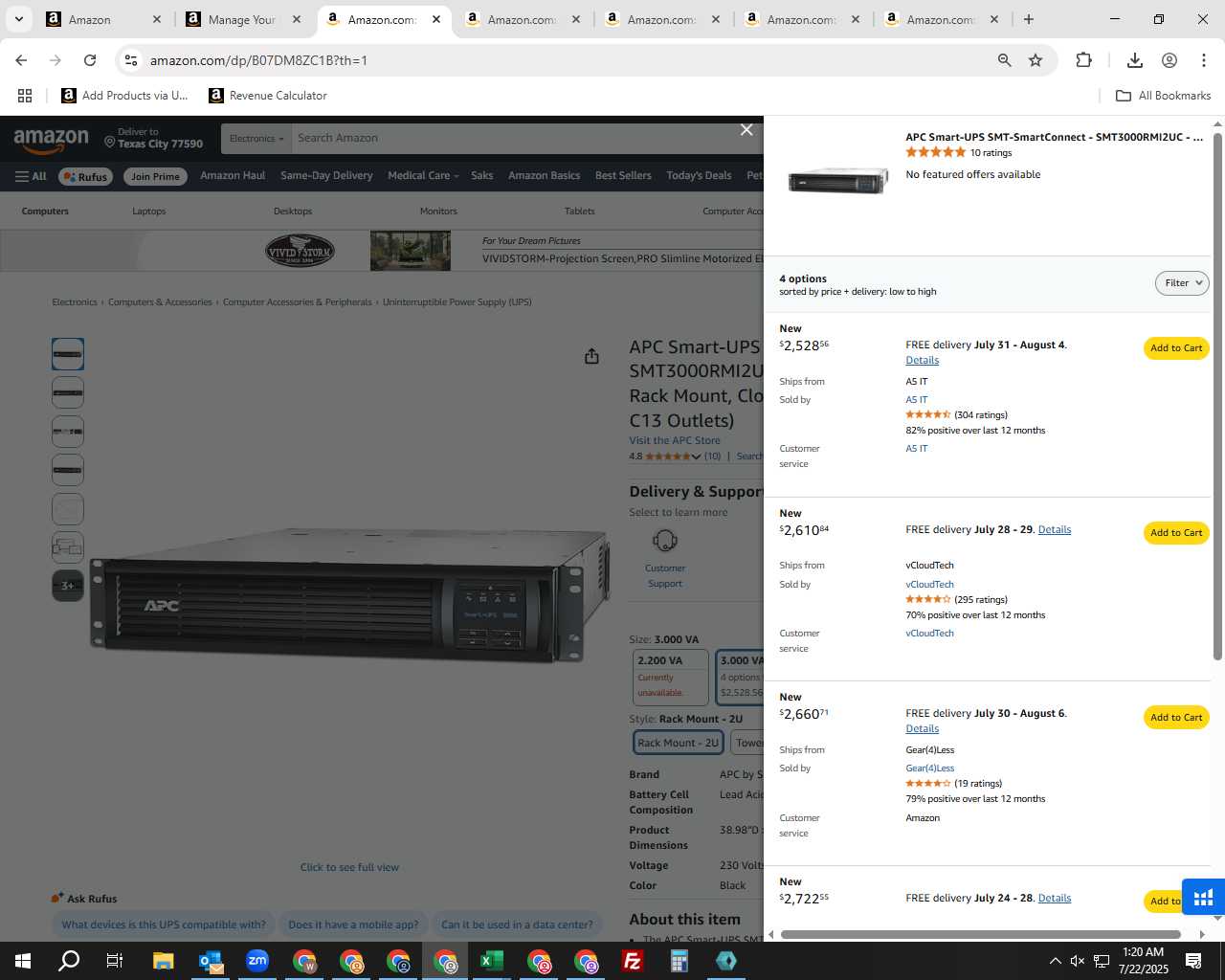Click the browser back arrow
This screenshot has width=1225, height=980.
click(x=21, y=60)
